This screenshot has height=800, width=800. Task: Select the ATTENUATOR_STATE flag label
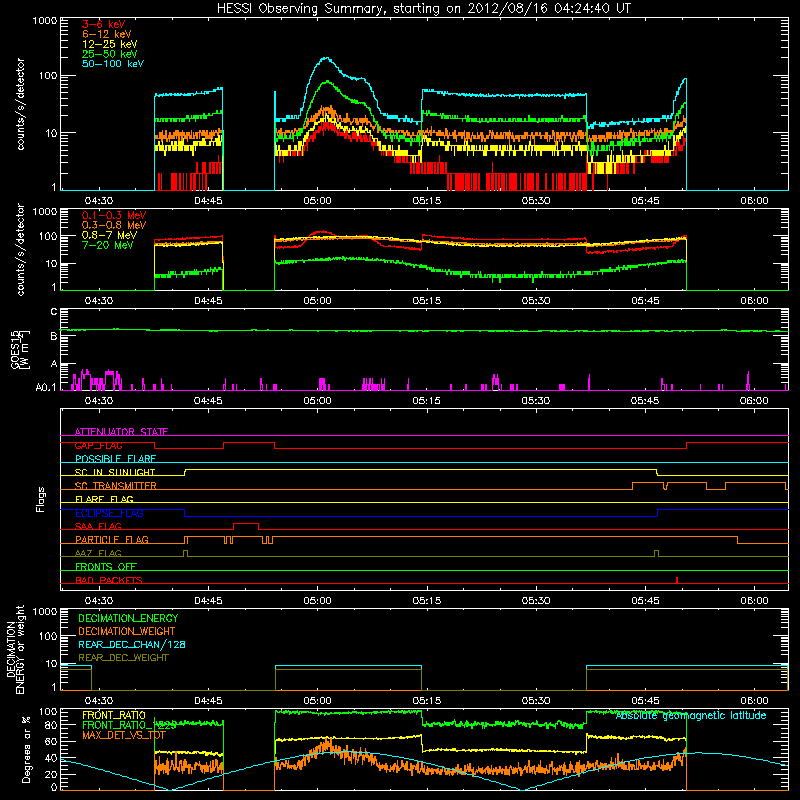121,432
